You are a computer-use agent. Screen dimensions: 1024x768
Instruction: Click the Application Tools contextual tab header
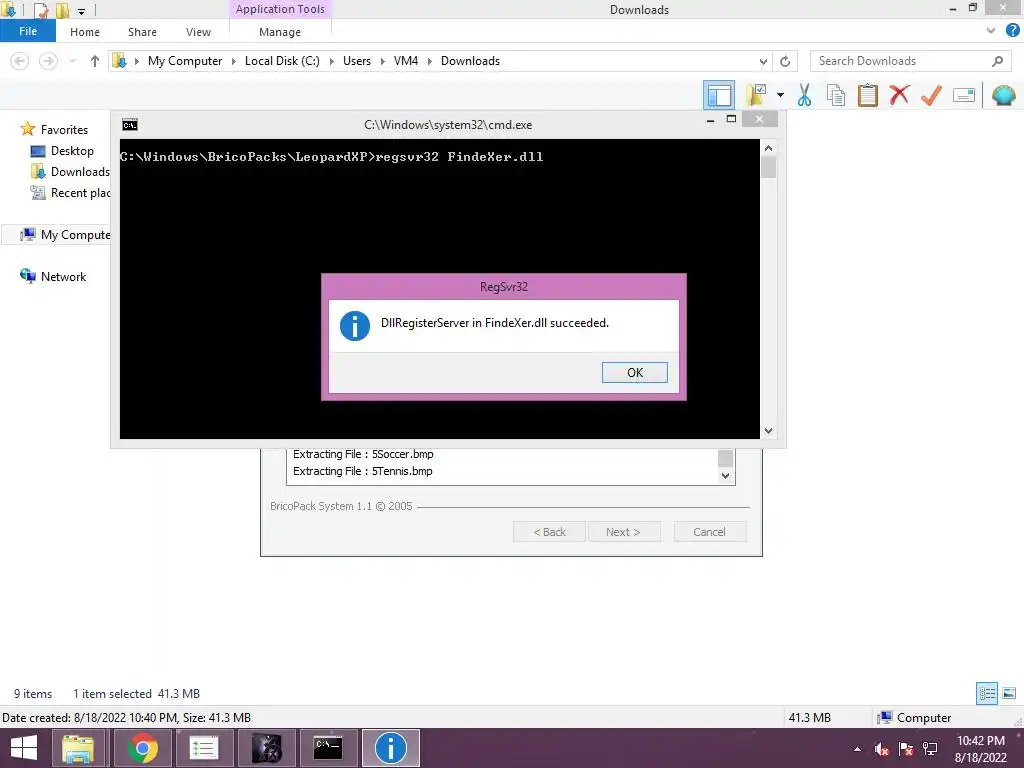pyautogui.click(x=280, y=9)
